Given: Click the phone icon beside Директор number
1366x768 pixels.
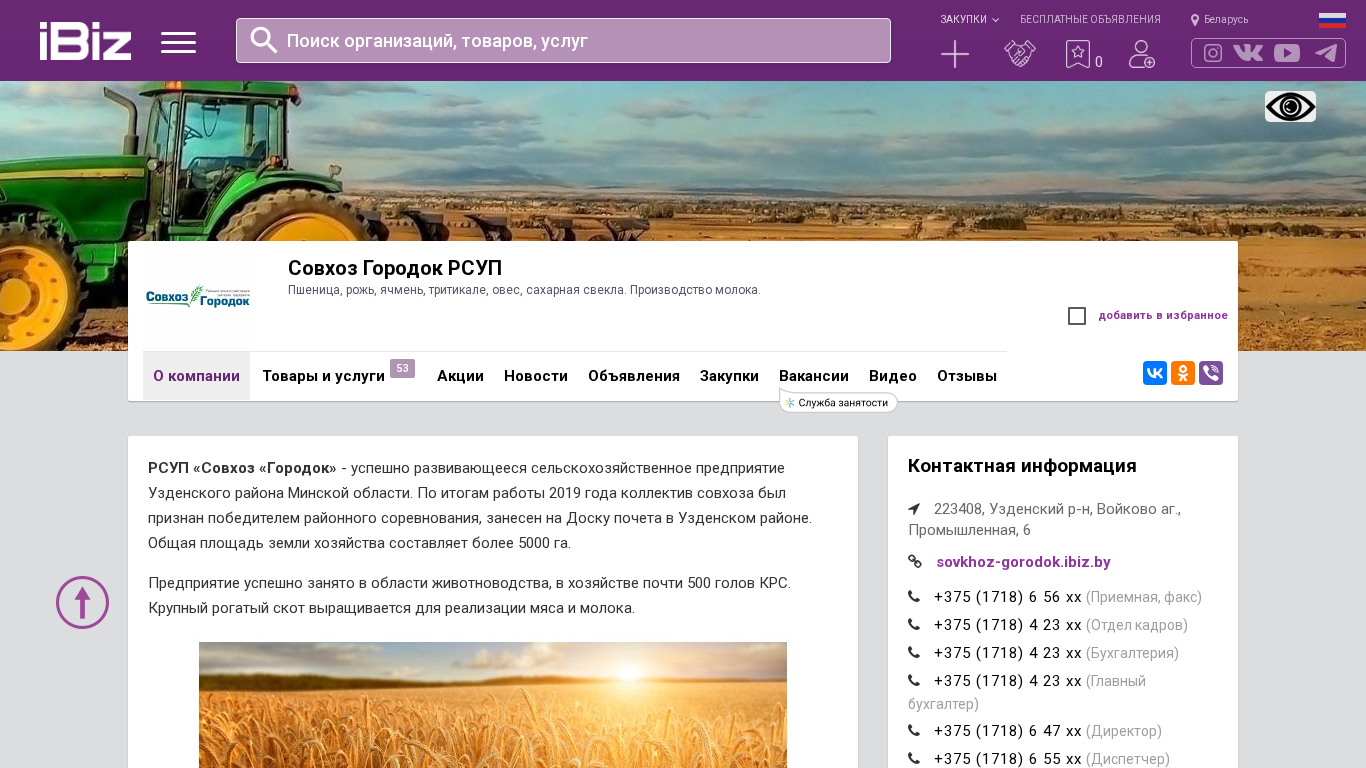Looking at the screenshot, I should (x=914, y=731).
